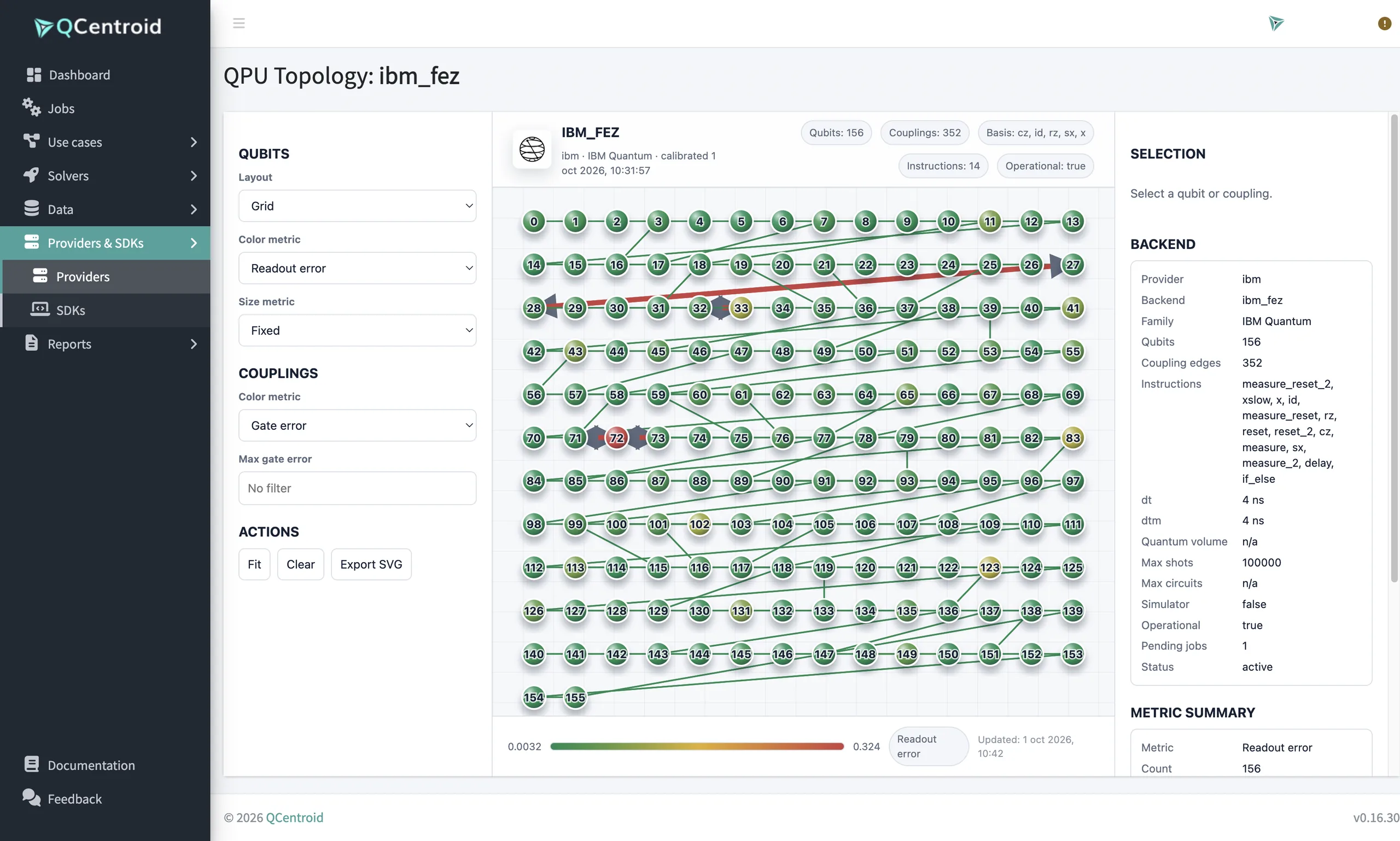The width and height of the screenshot is (1400, 841).
Task: Expand the Reports submenu chevron
Action: tap(194, 344)
